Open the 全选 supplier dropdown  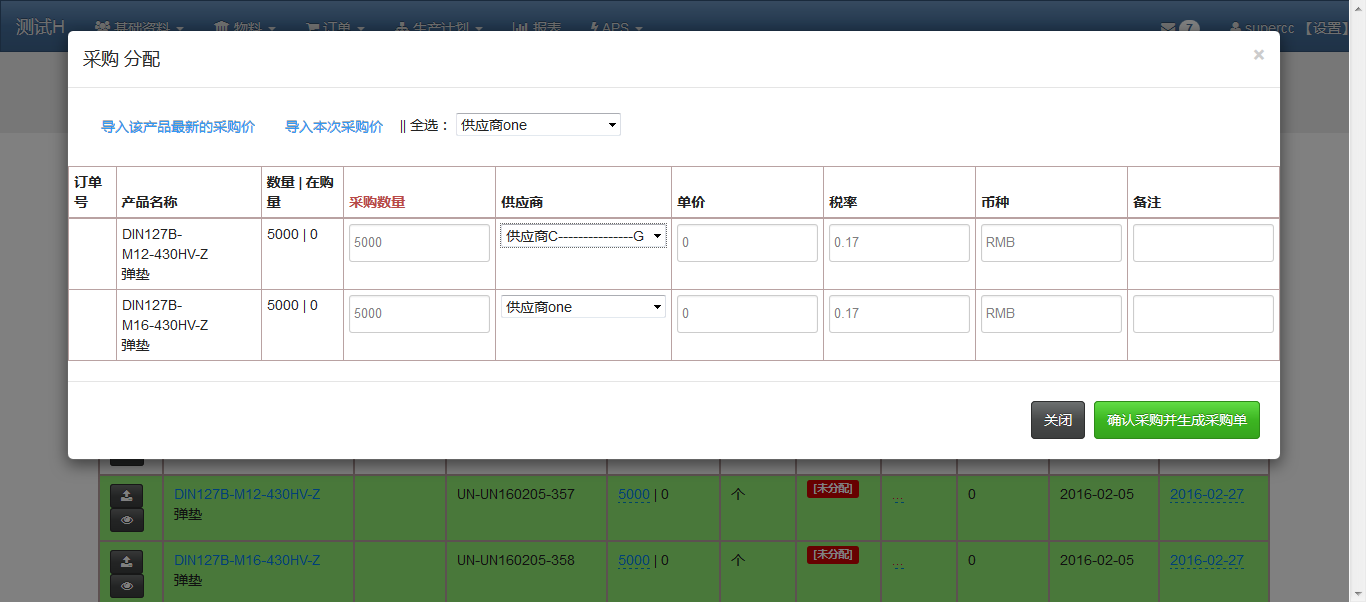point(538,125)
